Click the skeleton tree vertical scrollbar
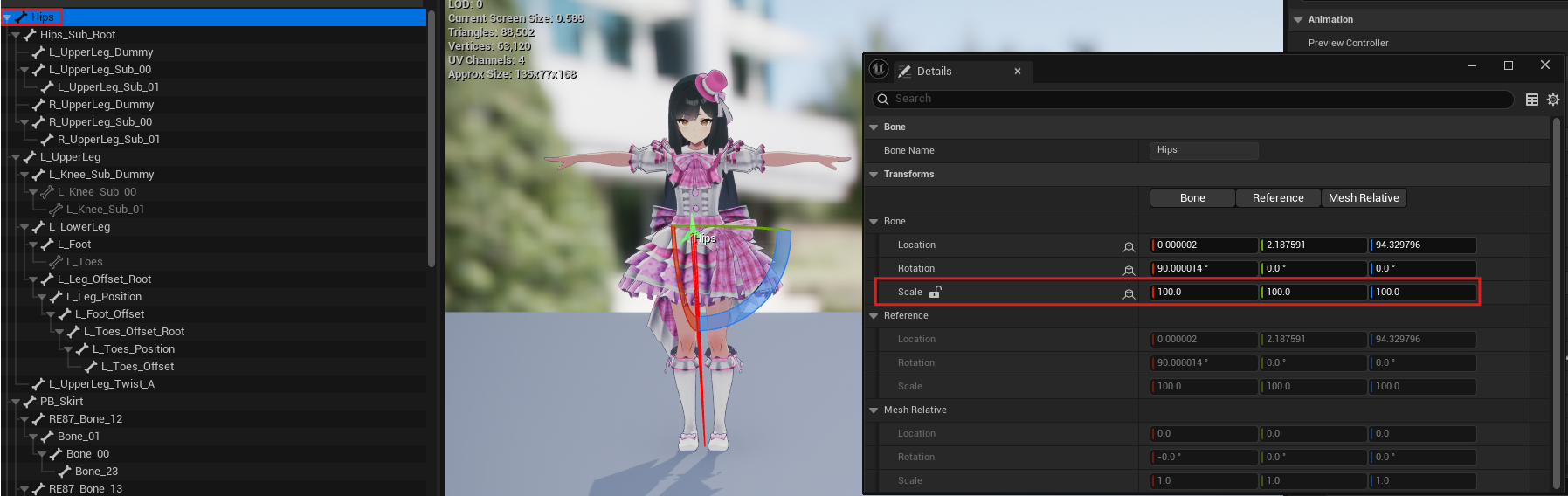The height and width of the screenshot is (496, 1568). click(432, 138)
